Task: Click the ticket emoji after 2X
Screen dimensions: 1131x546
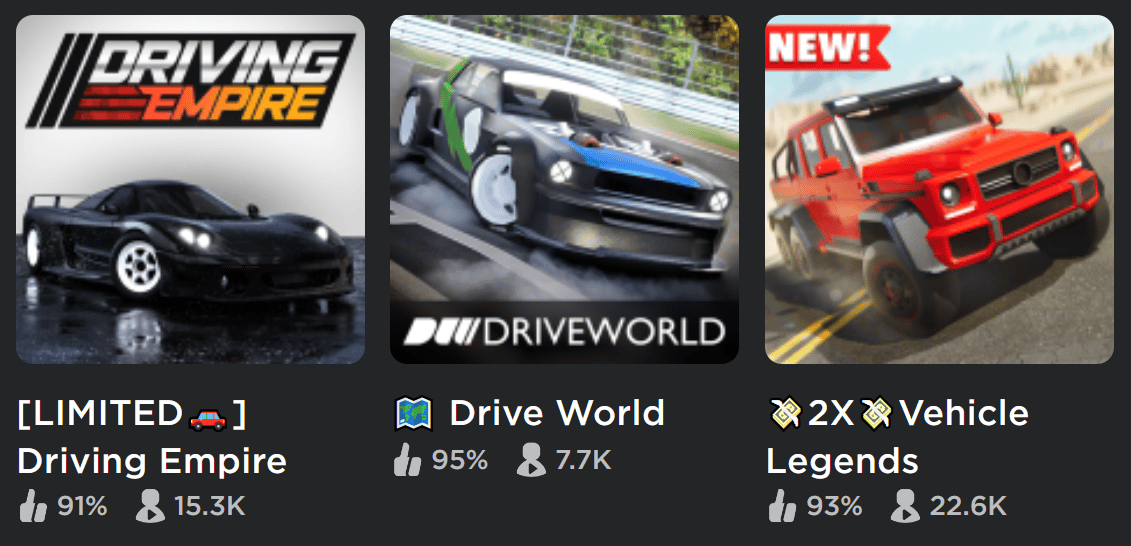Action: point(876,413)
